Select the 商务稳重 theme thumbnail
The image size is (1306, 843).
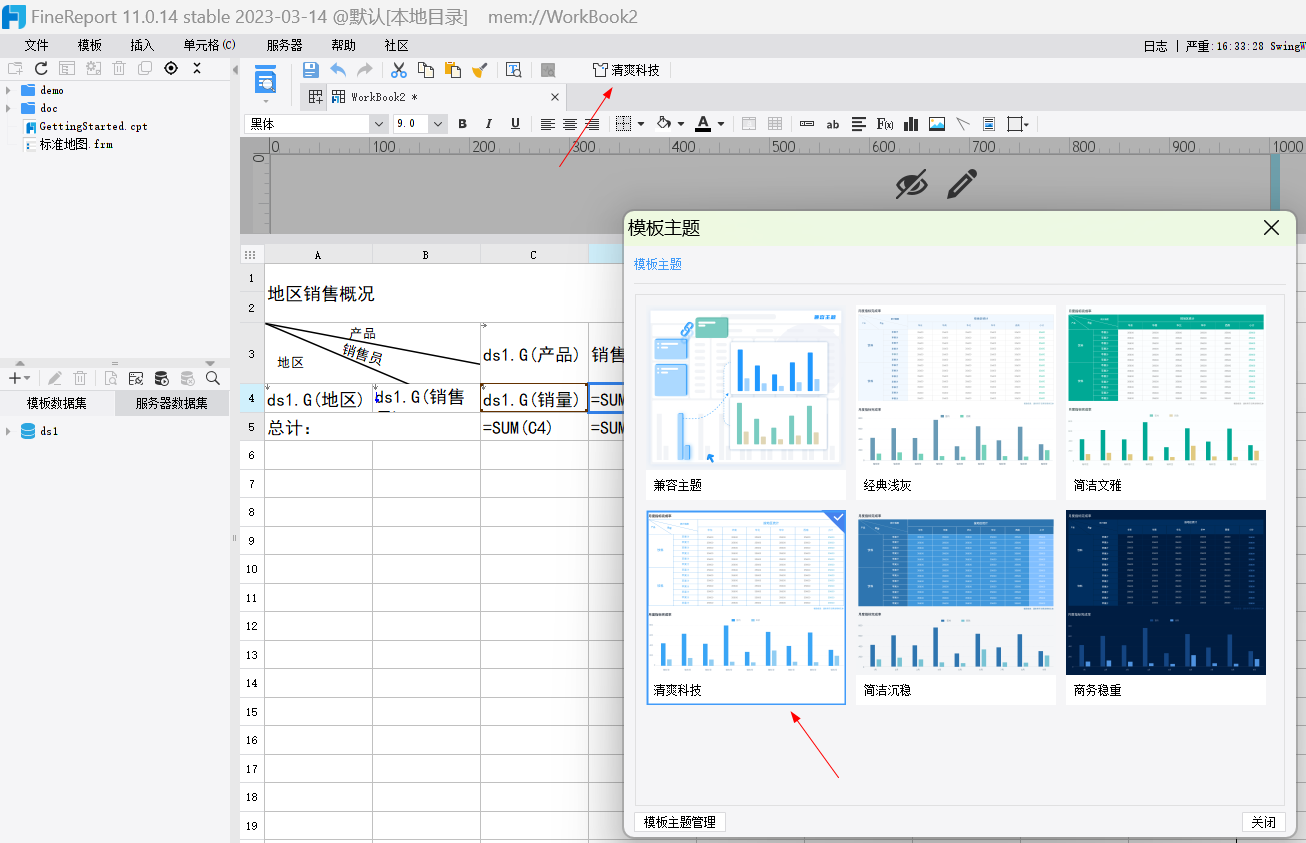point(1166,607)
